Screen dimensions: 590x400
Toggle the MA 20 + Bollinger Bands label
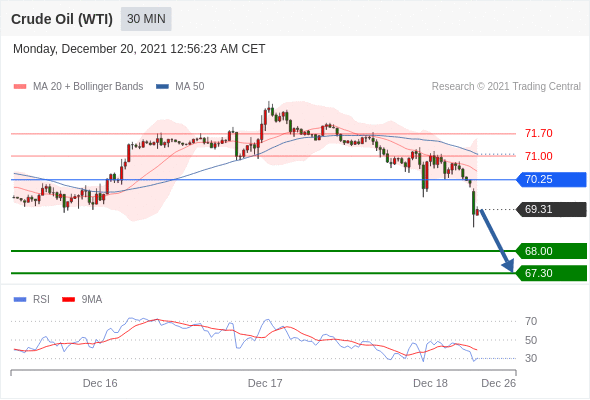coord(88,87)
